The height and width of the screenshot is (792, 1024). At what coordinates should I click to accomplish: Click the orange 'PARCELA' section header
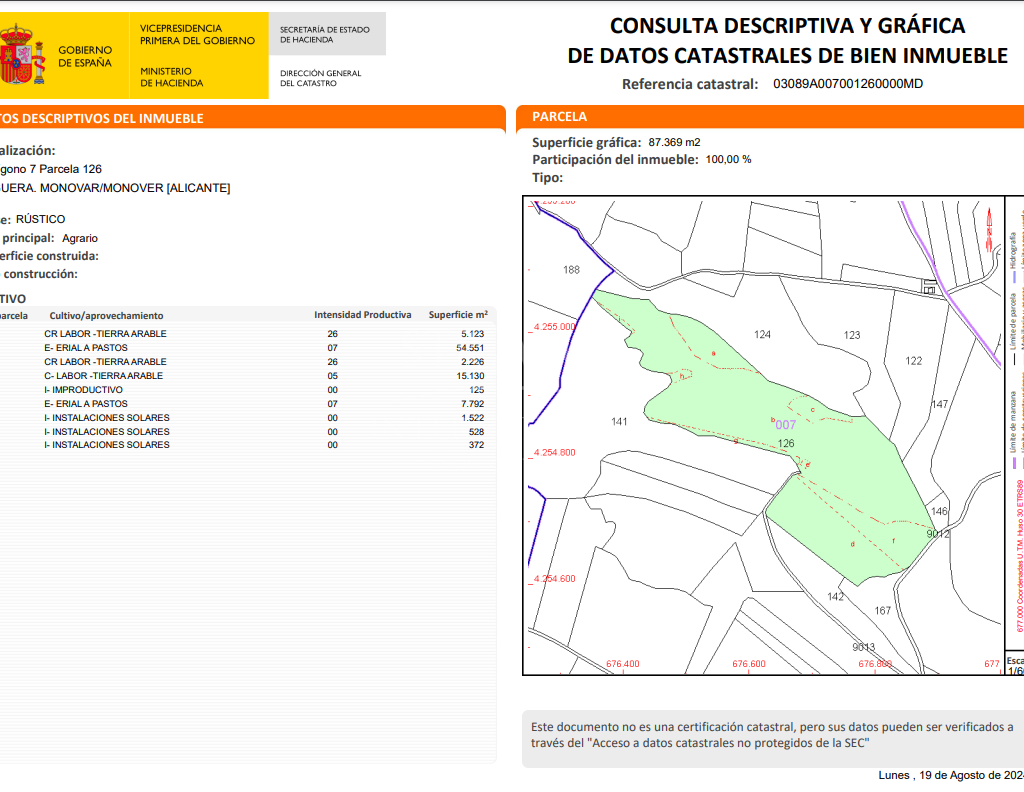click(x=559, y=117)
